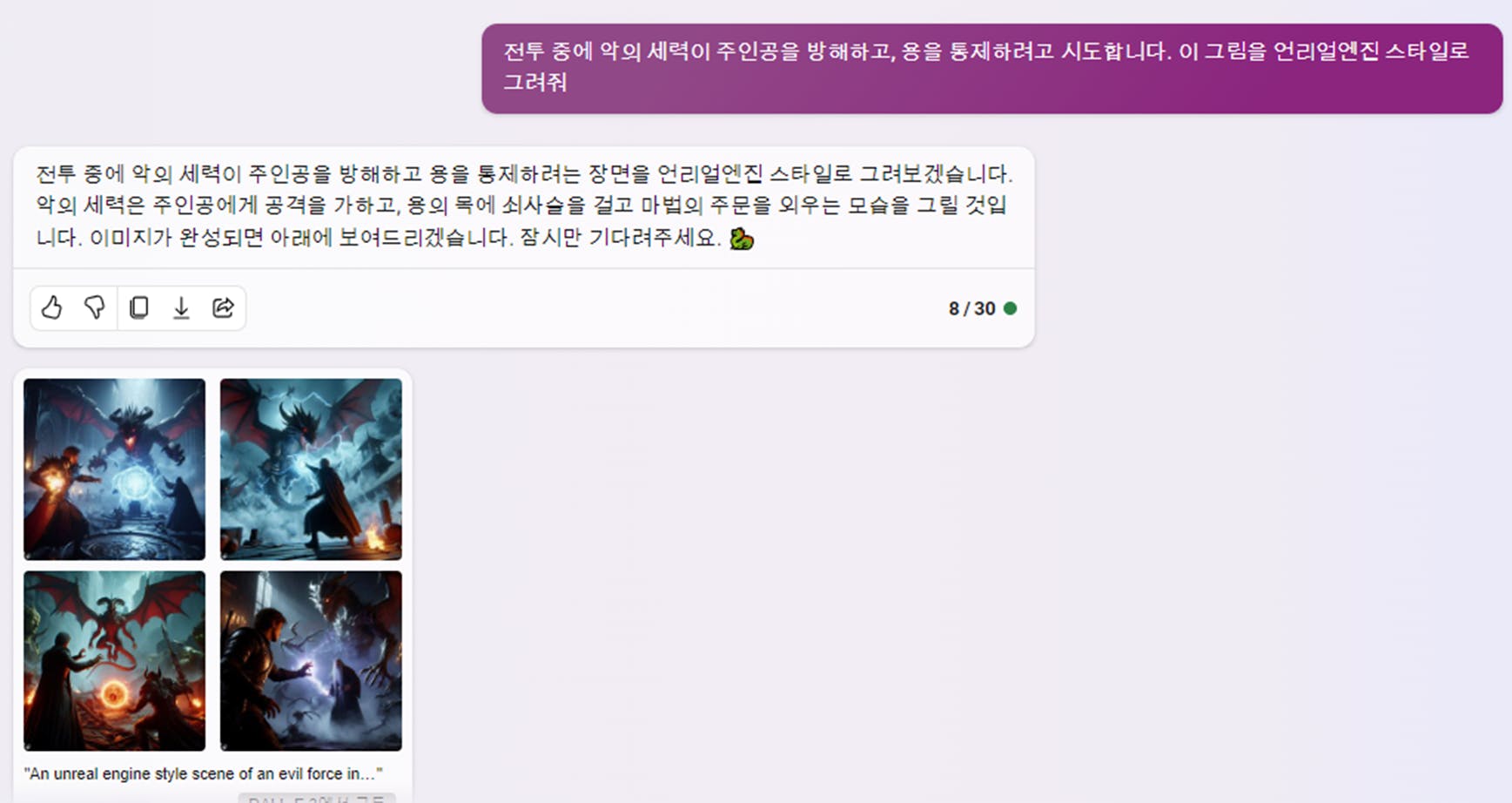Click the export download arrow icon
The width and height of the screenshot is (1512, 803).
click(181, 307)
